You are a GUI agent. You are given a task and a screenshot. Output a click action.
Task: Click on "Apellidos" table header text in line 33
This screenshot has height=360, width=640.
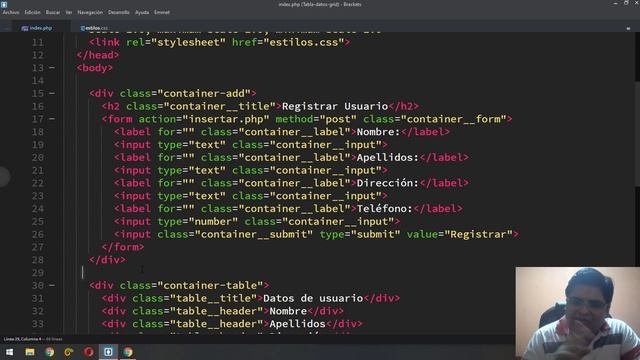(298, 324)
